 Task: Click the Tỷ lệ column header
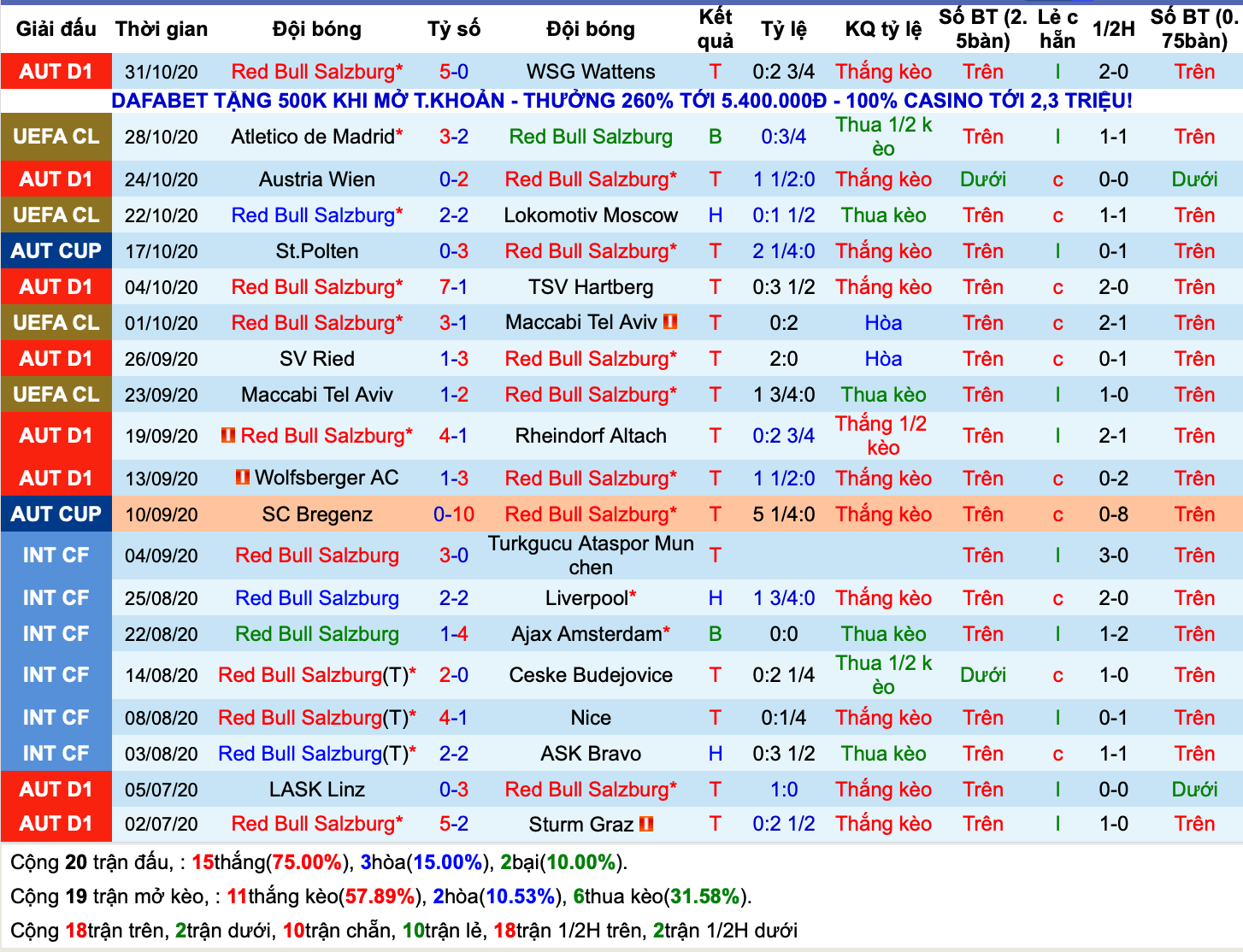784,29
